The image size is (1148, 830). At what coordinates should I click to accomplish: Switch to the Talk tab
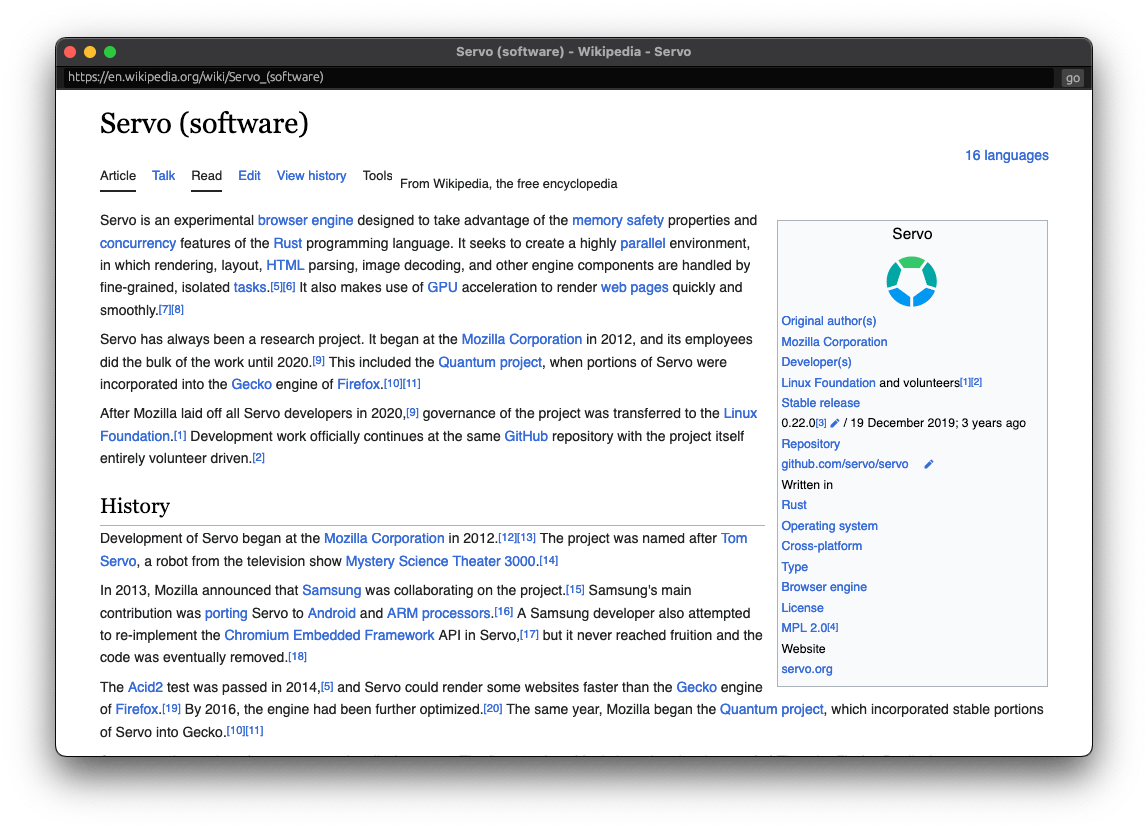pos(163,176)
